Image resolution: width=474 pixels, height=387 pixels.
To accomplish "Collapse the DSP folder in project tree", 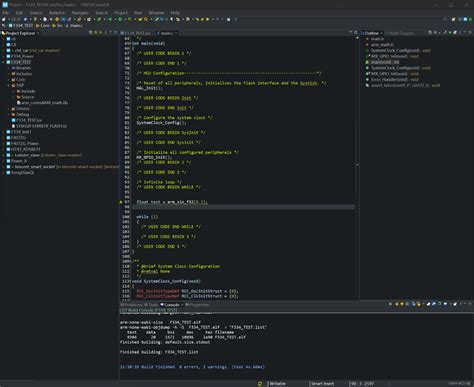I will [x=9, y=85].
